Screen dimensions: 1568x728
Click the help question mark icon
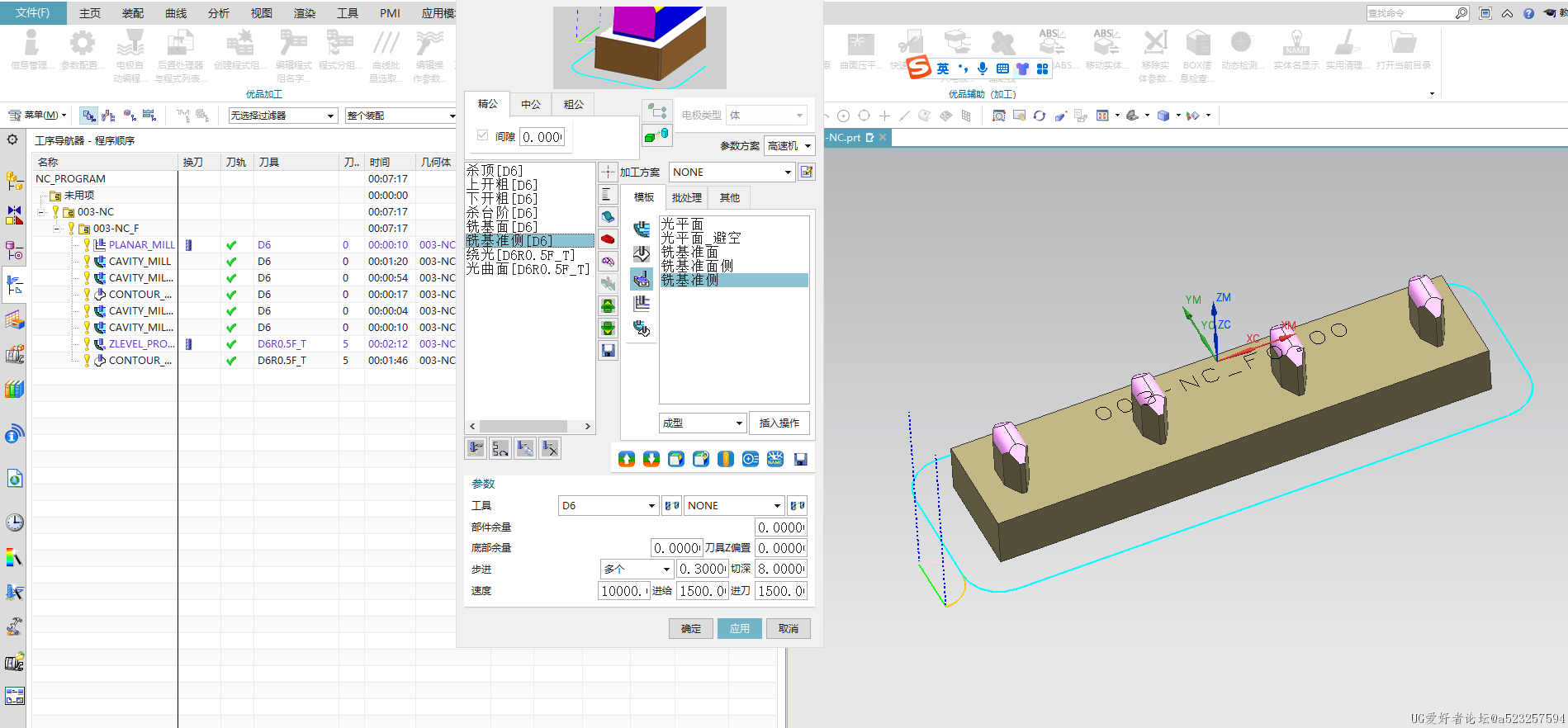[x=1528, y=13]
